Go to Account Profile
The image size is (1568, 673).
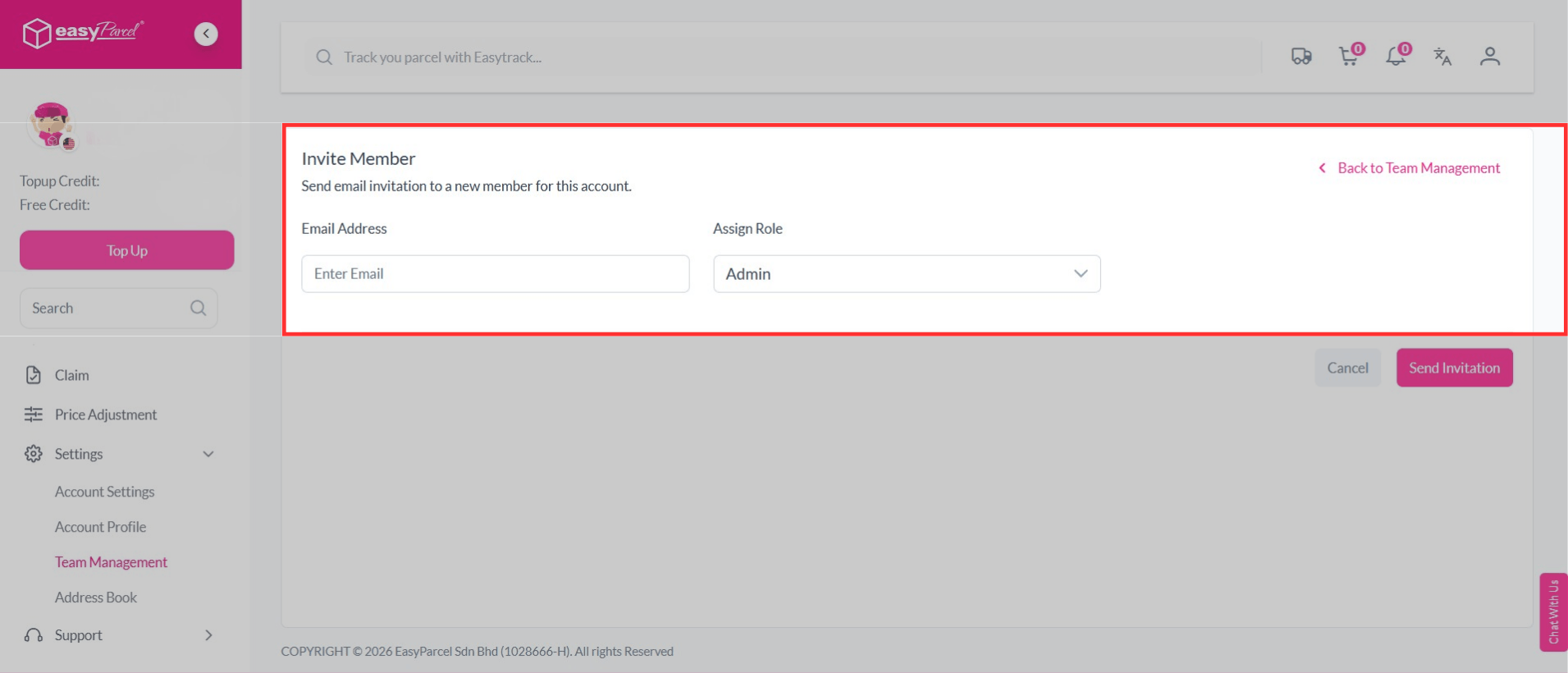(101, 527)
